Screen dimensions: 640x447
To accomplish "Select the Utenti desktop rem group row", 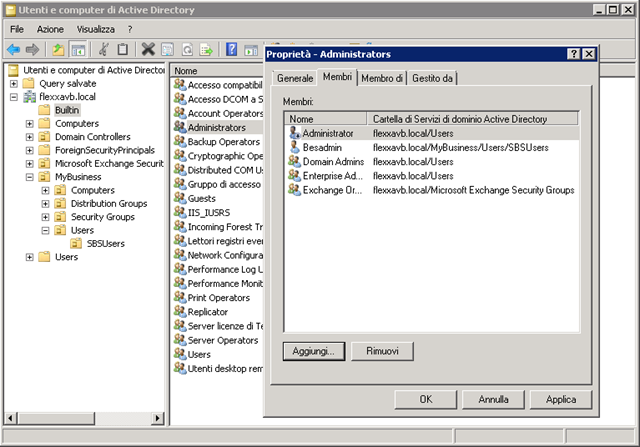I will (218, 368).
